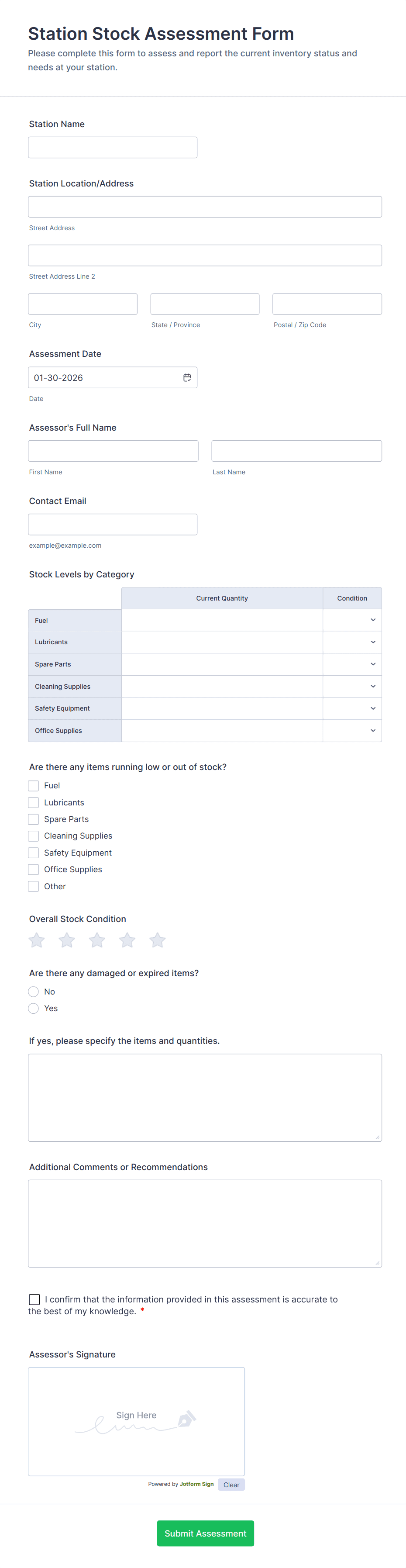The height and width of the screenshot is (1568, 406).
Task: Open the Spare Parts condition dropdown
Action: 352,664
